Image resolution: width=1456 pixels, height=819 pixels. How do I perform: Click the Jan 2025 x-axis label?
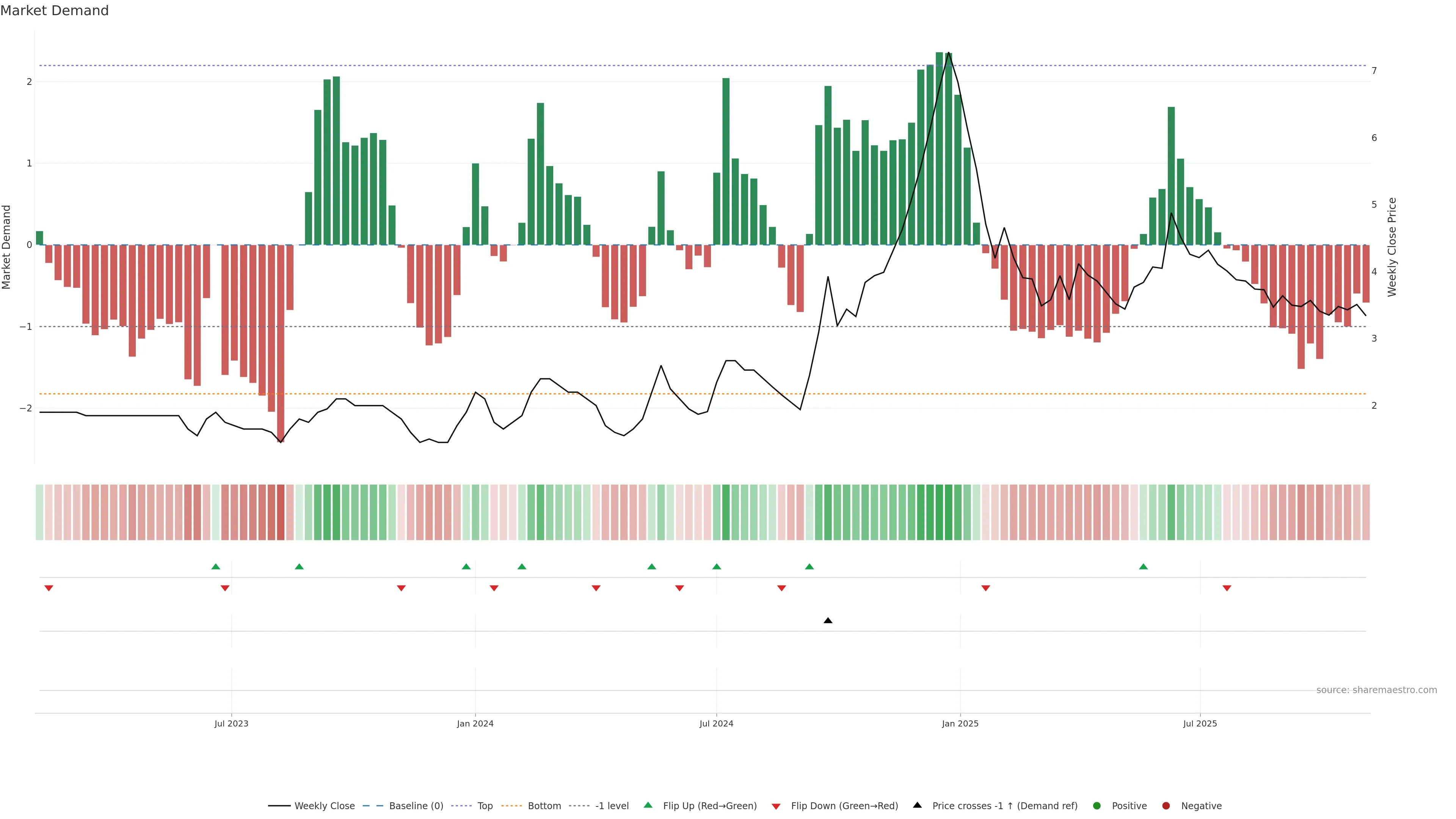960,723
